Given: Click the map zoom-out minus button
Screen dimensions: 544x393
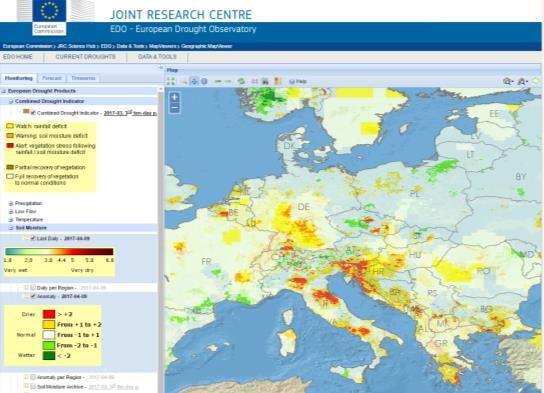Looking at the screenshot, I should pyautogui.click(x=175, y=108).
